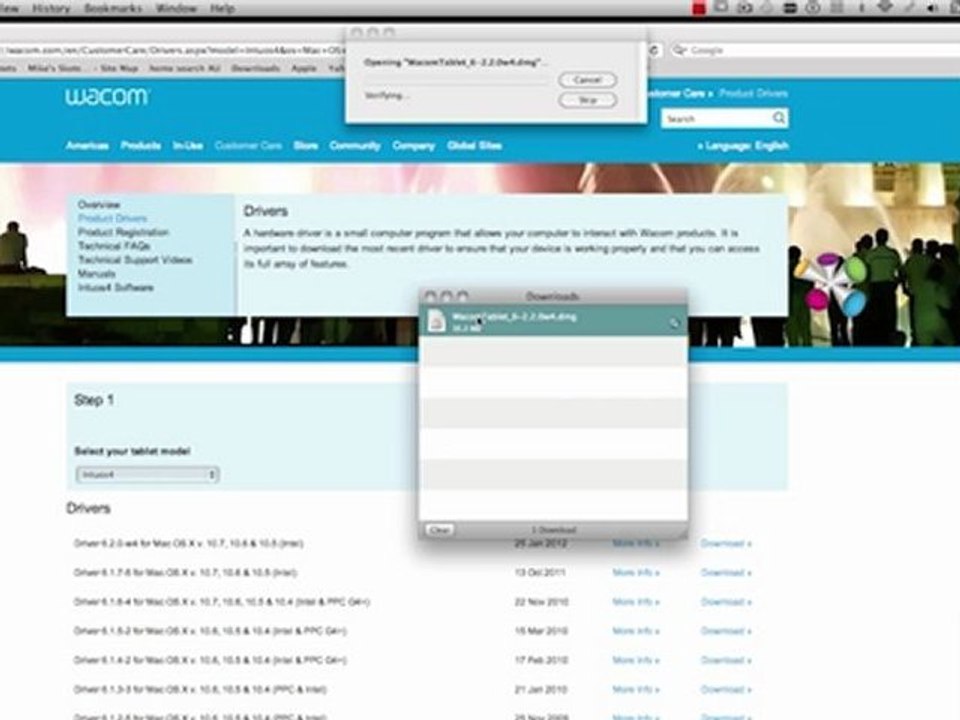Click the red icon in the menu bar
This screenshot has height=720, width=960.
point(699,9)
